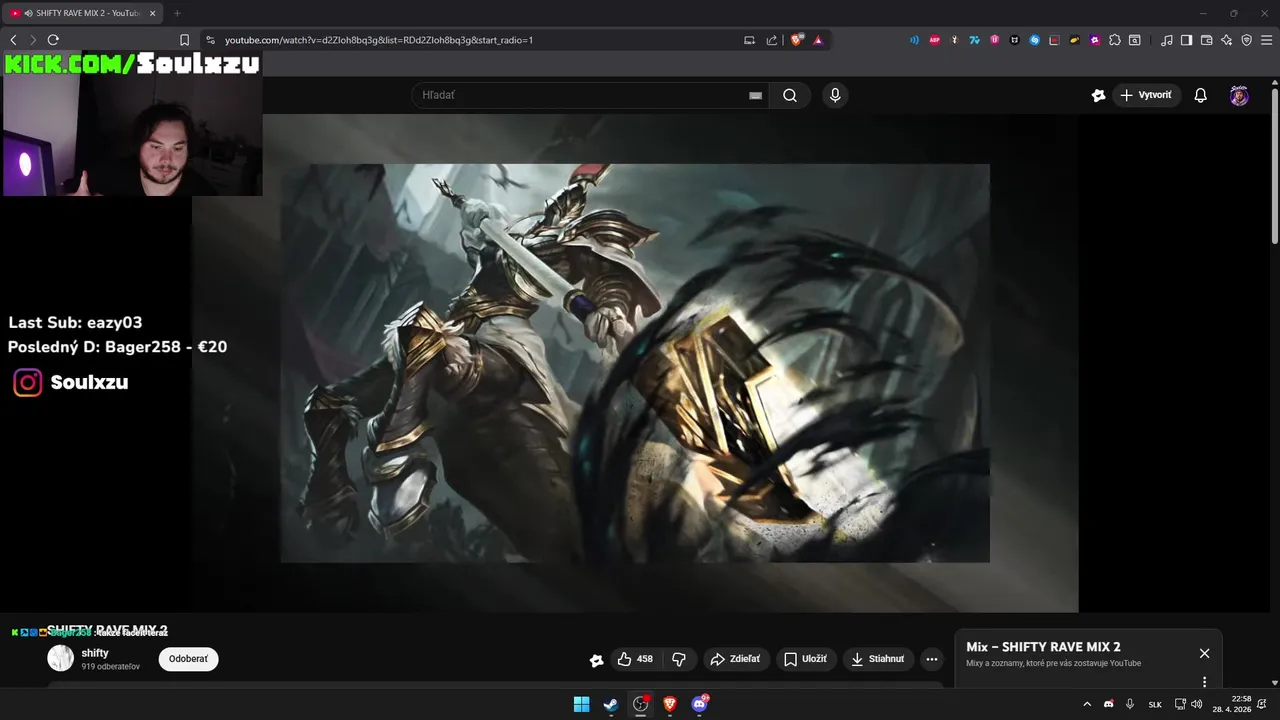1280x720 pixels.
Task: Download the video with Stiahnuť
Action: [x=877, y=659]
